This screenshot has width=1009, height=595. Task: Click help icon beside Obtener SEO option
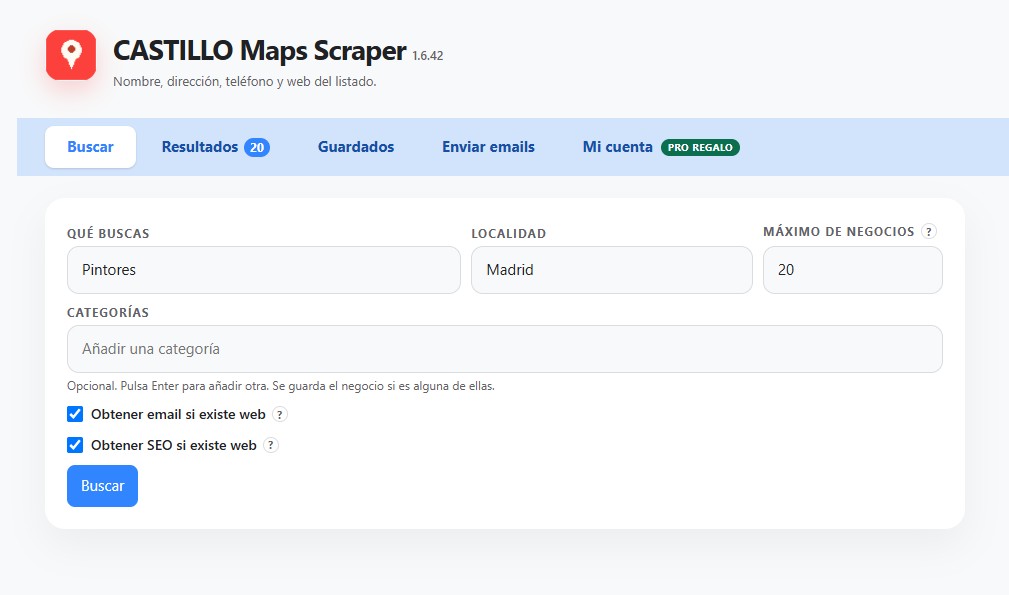tap(271, 445)
